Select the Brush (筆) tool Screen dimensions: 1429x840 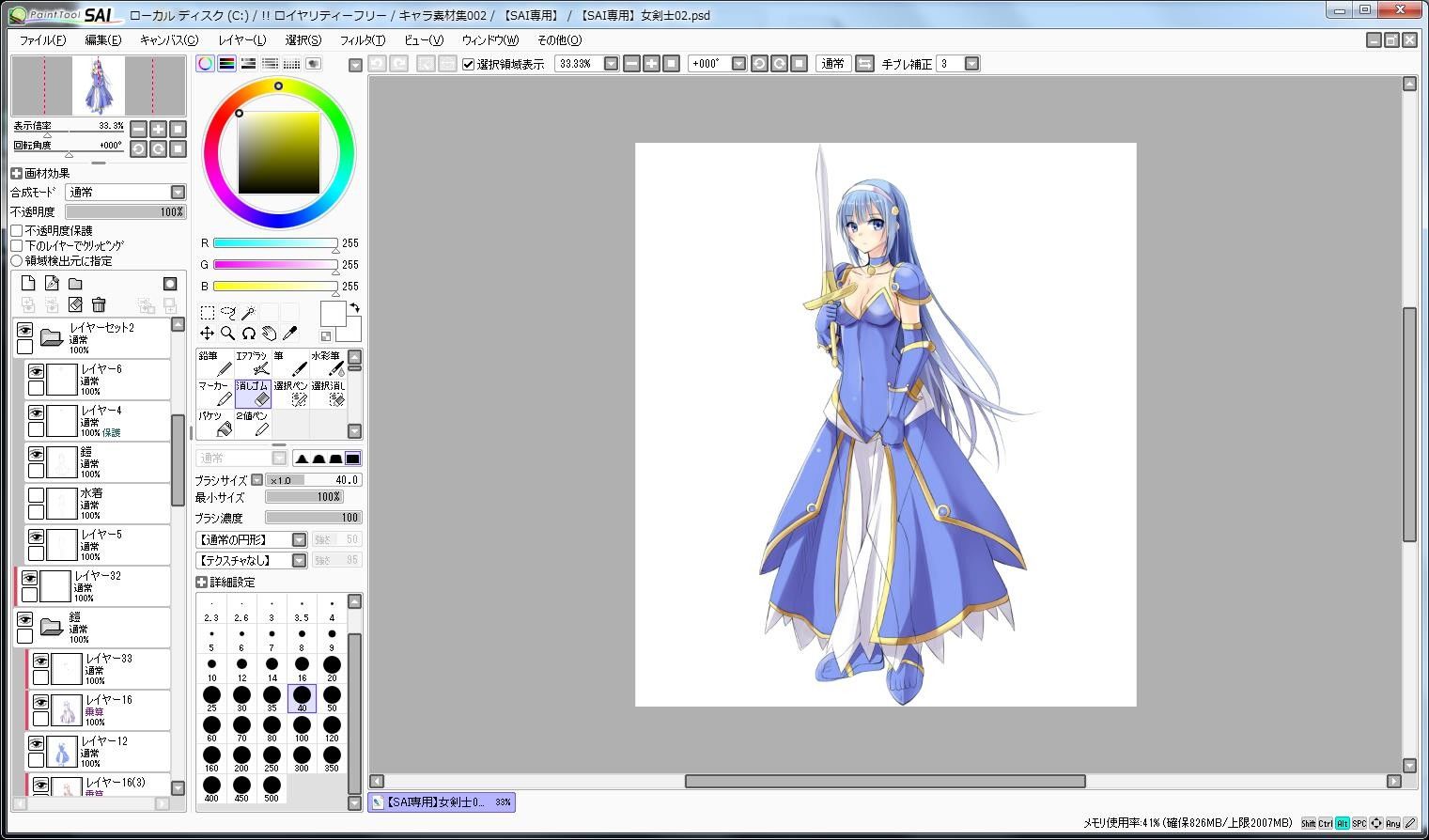coord(290,364)
